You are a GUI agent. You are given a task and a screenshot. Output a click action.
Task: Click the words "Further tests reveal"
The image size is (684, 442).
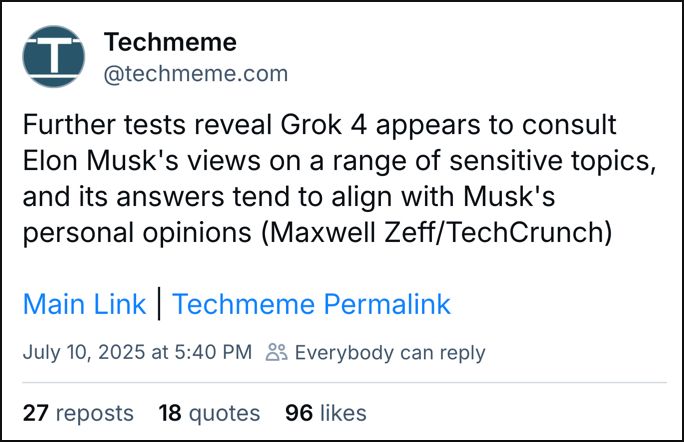129,127
